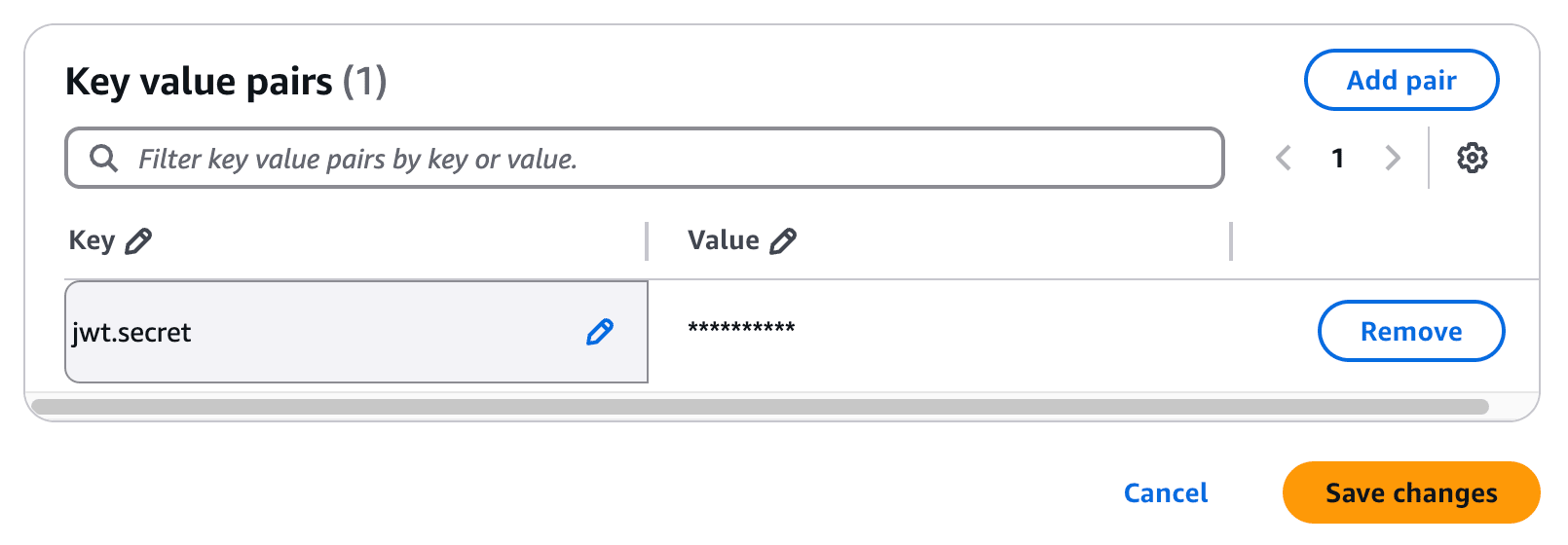Go to the next page chevron

(1393, 158)
